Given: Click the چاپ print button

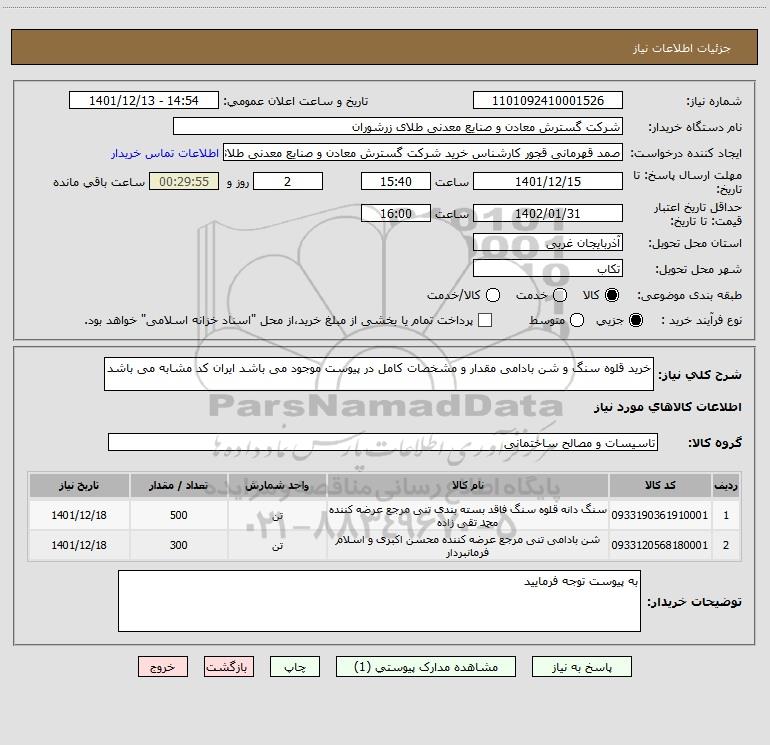Looking at the screenshot, I should coord(295,667).
